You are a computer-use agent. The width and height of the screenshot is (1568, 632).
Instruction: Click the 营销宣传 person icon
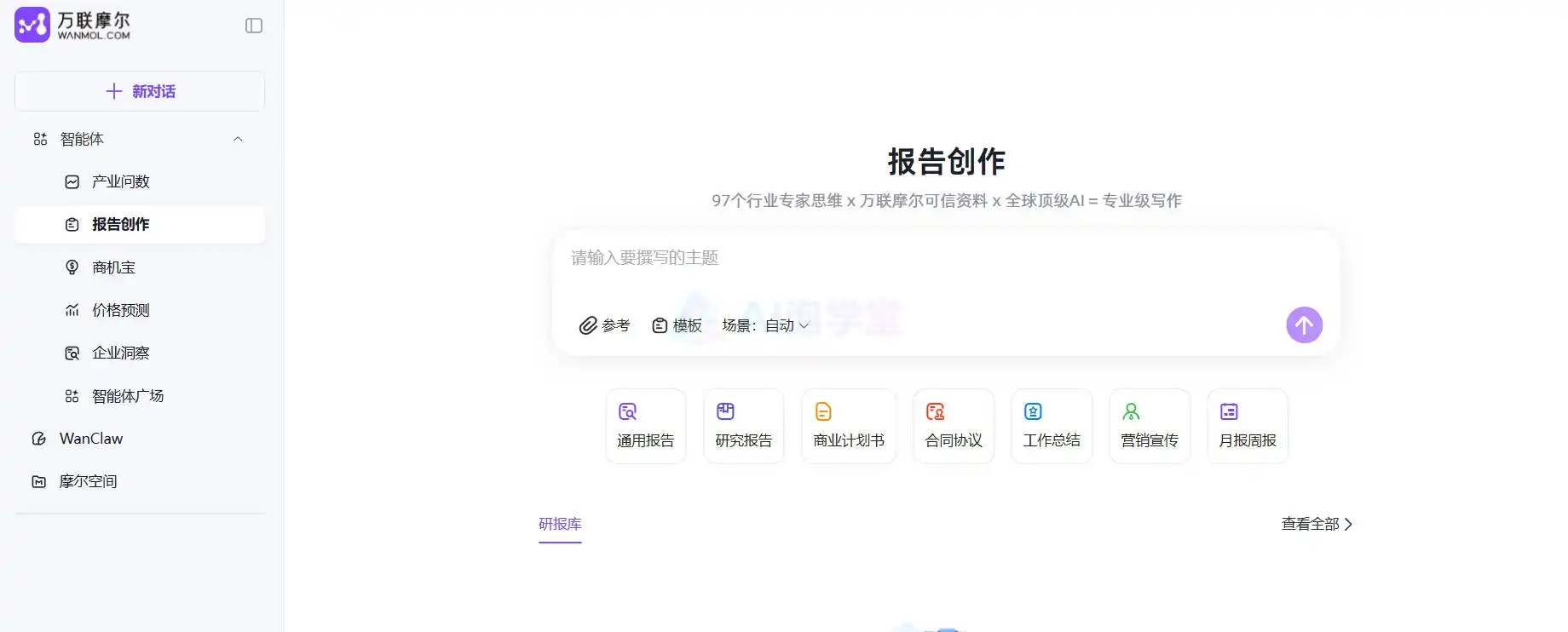(1131, 411)
